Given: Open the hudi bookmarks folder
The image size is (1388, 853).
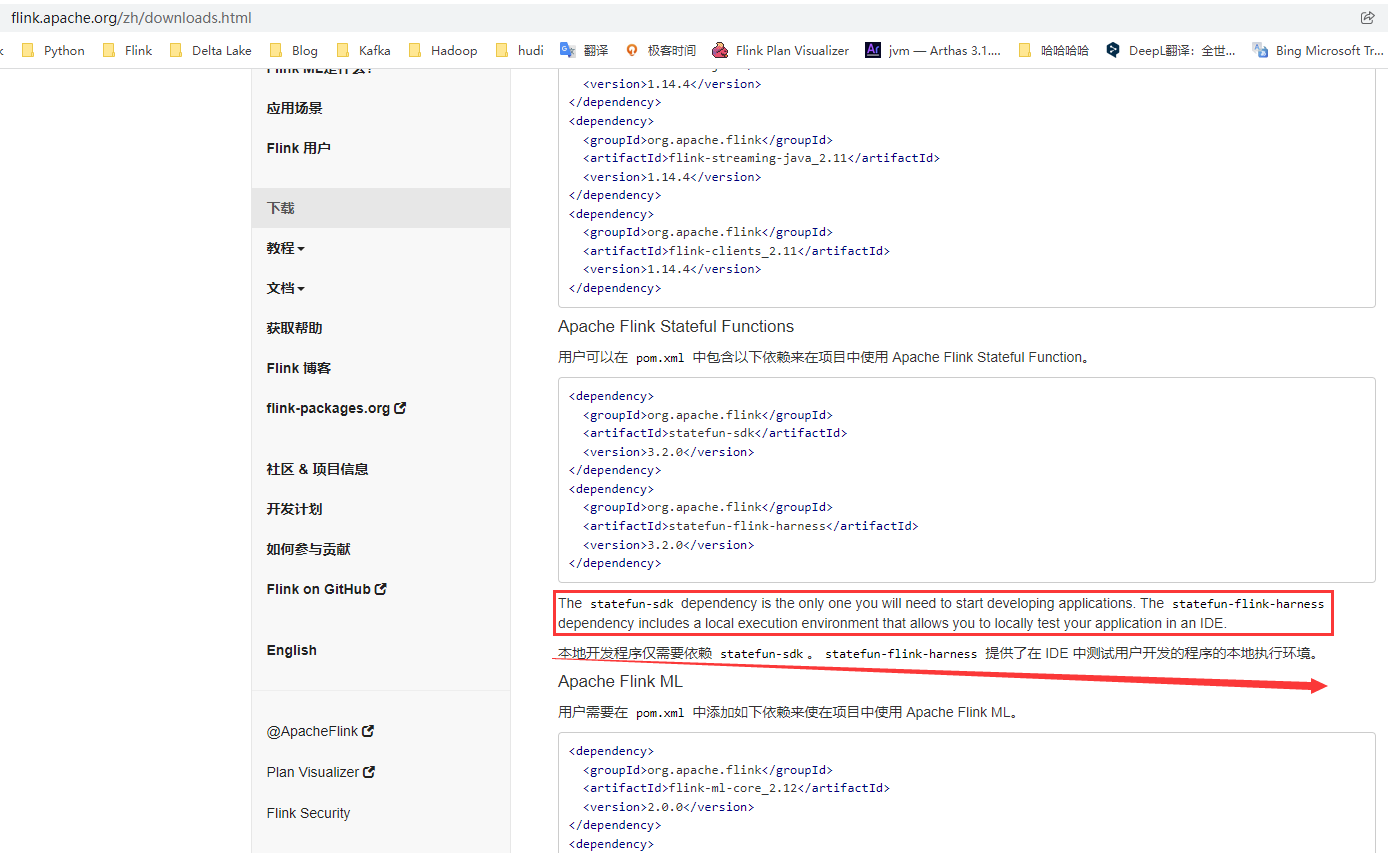Looking at the screenshot, I should tap(520, 50).
